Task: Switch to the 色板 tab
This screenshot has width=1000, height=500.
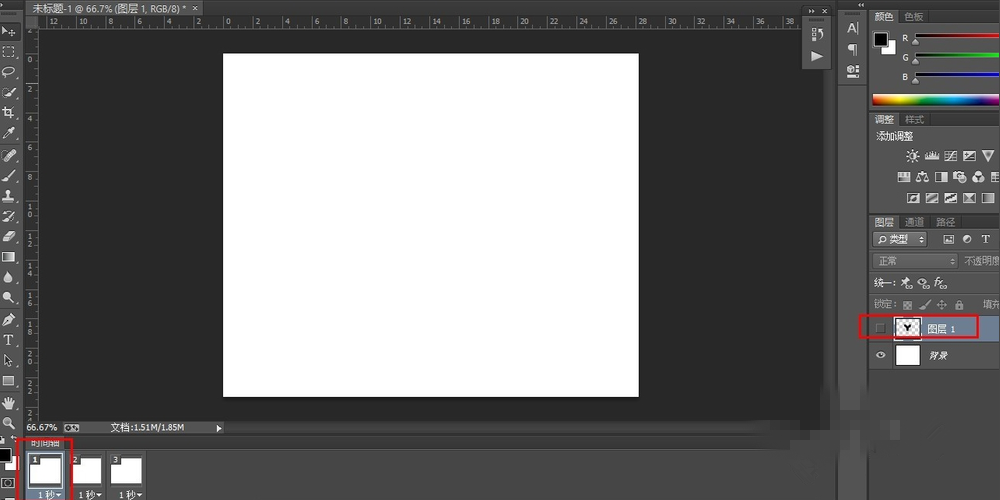Action: pos(914,17)
